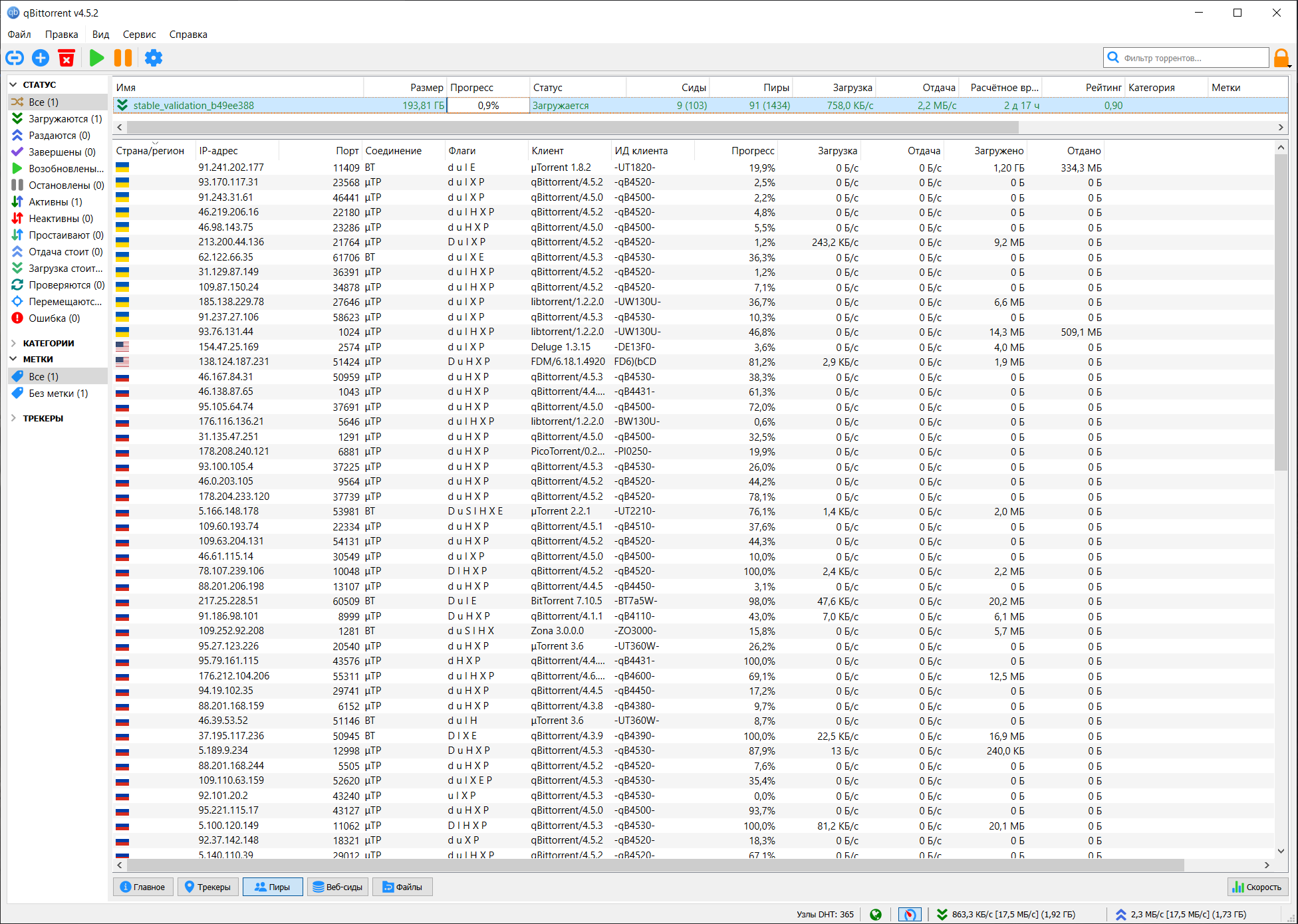Image resolution: width=1298 pixels, height=924 pixels.
Task: Select the Загрузка стоит status filter
Action: pos(58,268)
